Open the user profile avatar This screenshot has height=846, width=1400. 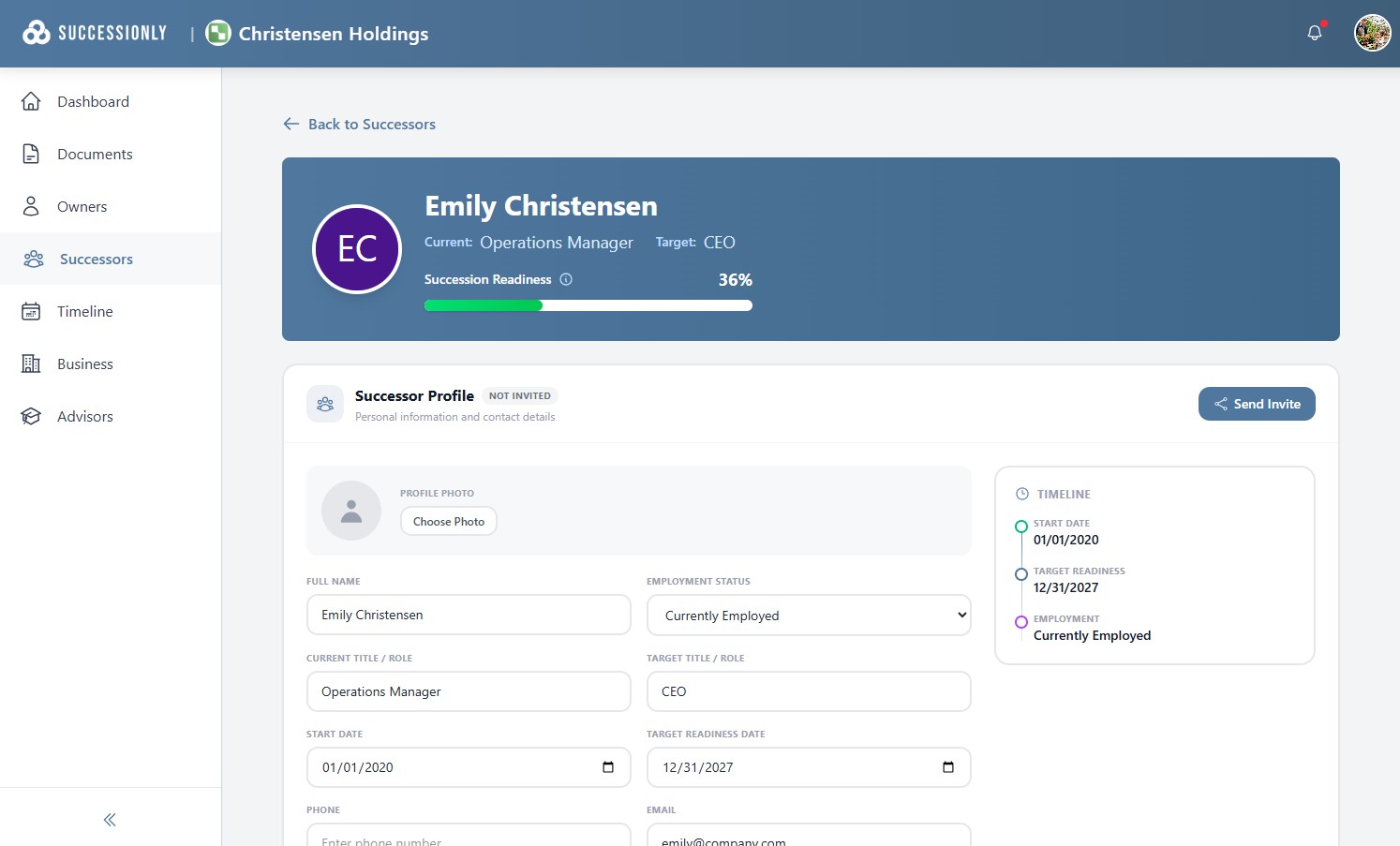coord(1372,33)
